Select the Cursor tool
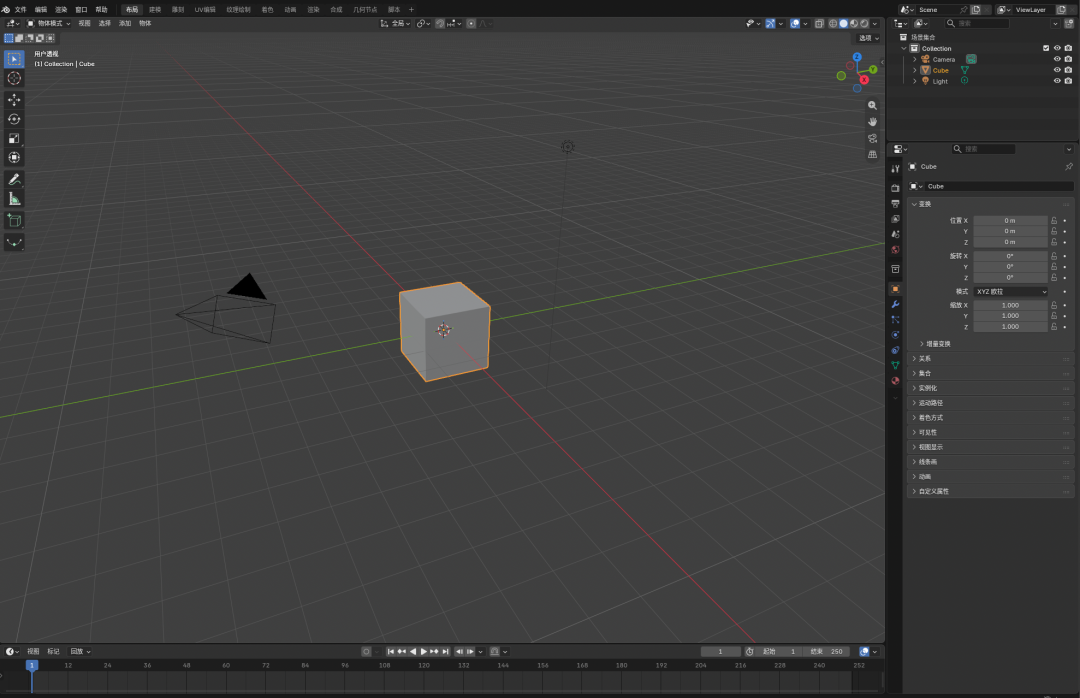Screen dimensions: 1080x698 tap(14, 79)
